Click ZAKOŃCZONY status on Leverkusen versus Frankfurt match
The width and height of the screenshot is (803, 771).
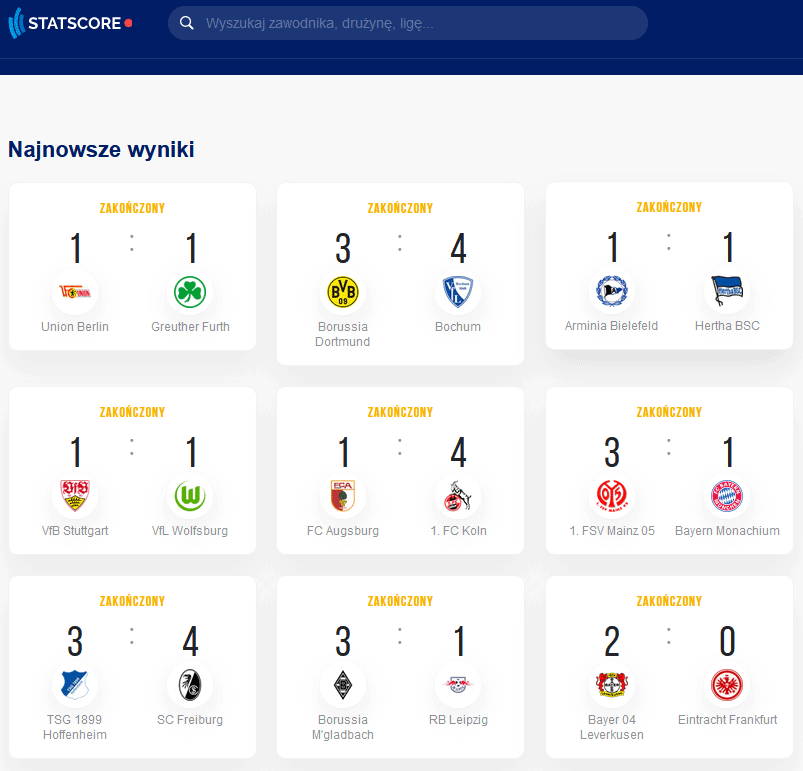669,601
